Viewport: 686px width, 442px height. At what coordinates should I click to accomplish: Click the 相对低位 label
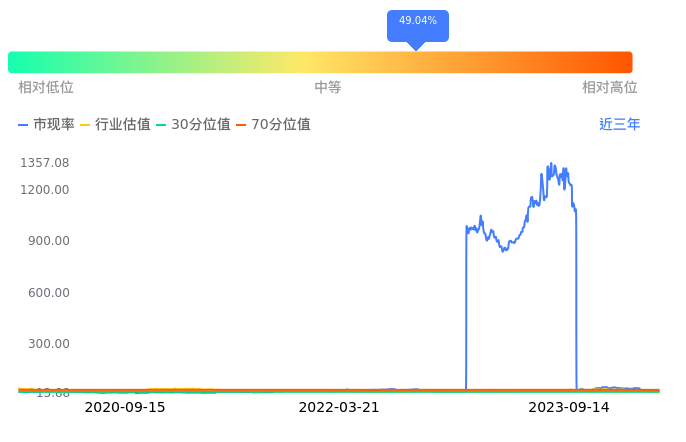coord(46,88)
